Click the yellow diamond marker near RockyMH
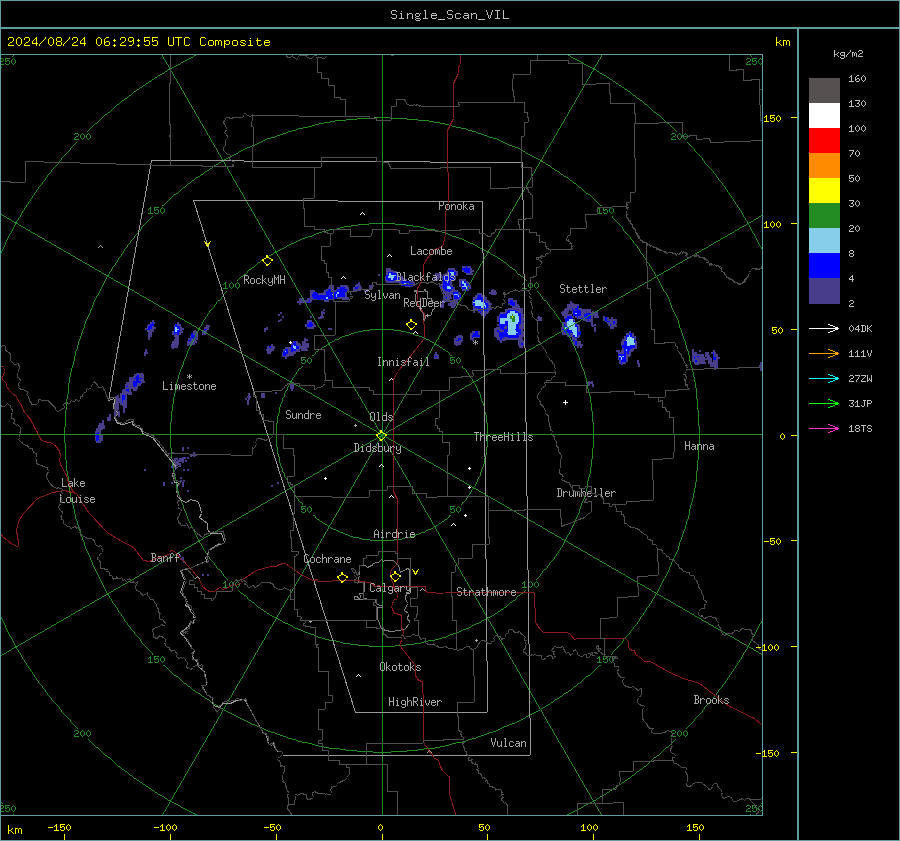Image resolution: width=900 pixels, height=841 pixels. pyautogui.click(x=267, y=261)
